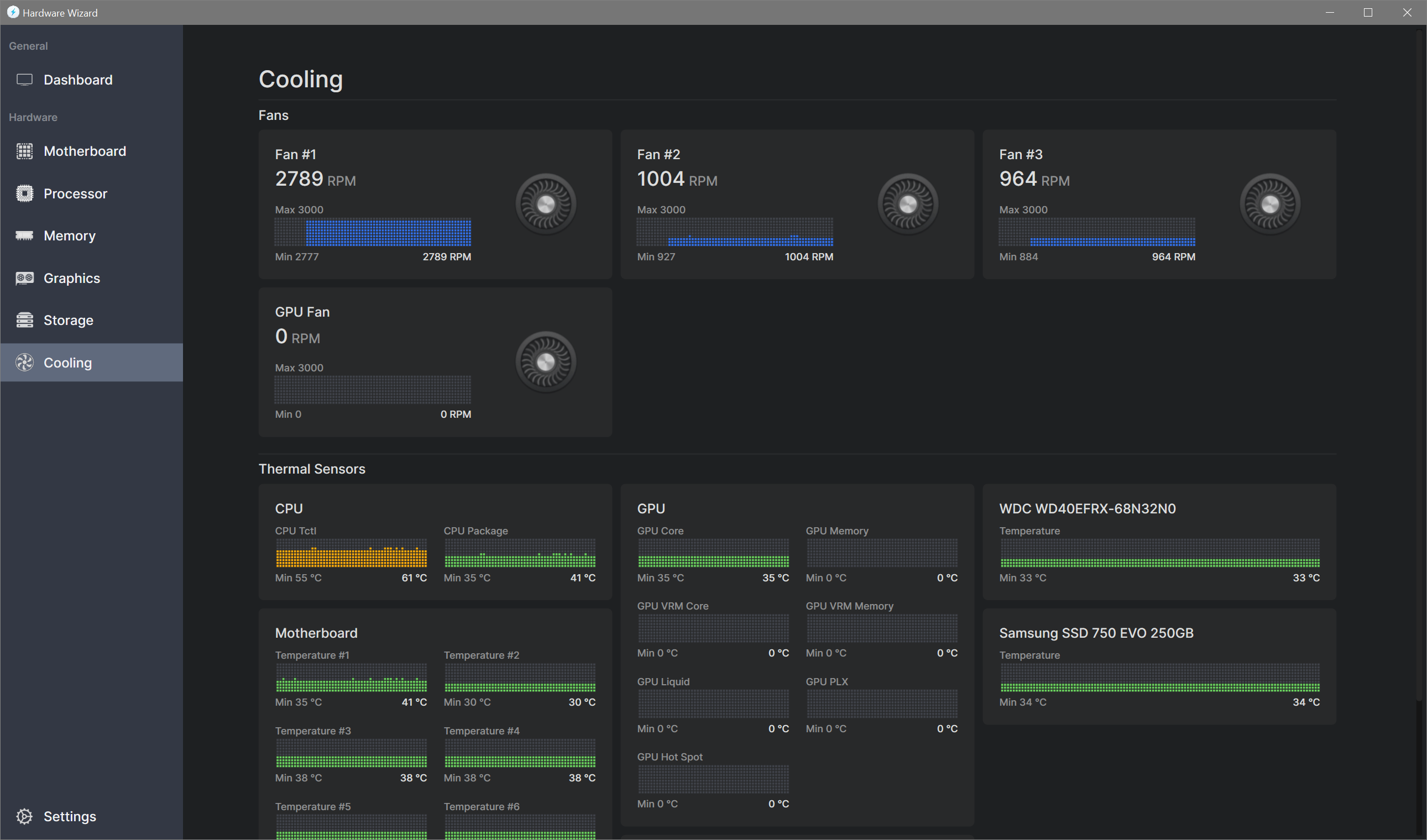
Task: Open Settings from the sidebar
Action: 70,816
